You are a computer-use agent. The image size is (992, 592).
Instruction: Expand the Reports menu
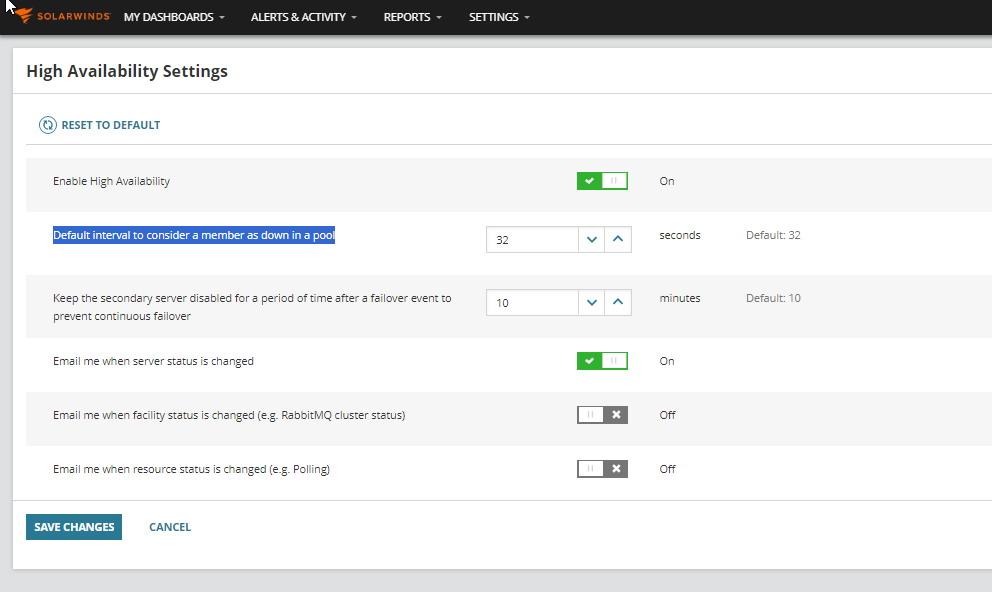pyautogui.click(x=412, y=17)
